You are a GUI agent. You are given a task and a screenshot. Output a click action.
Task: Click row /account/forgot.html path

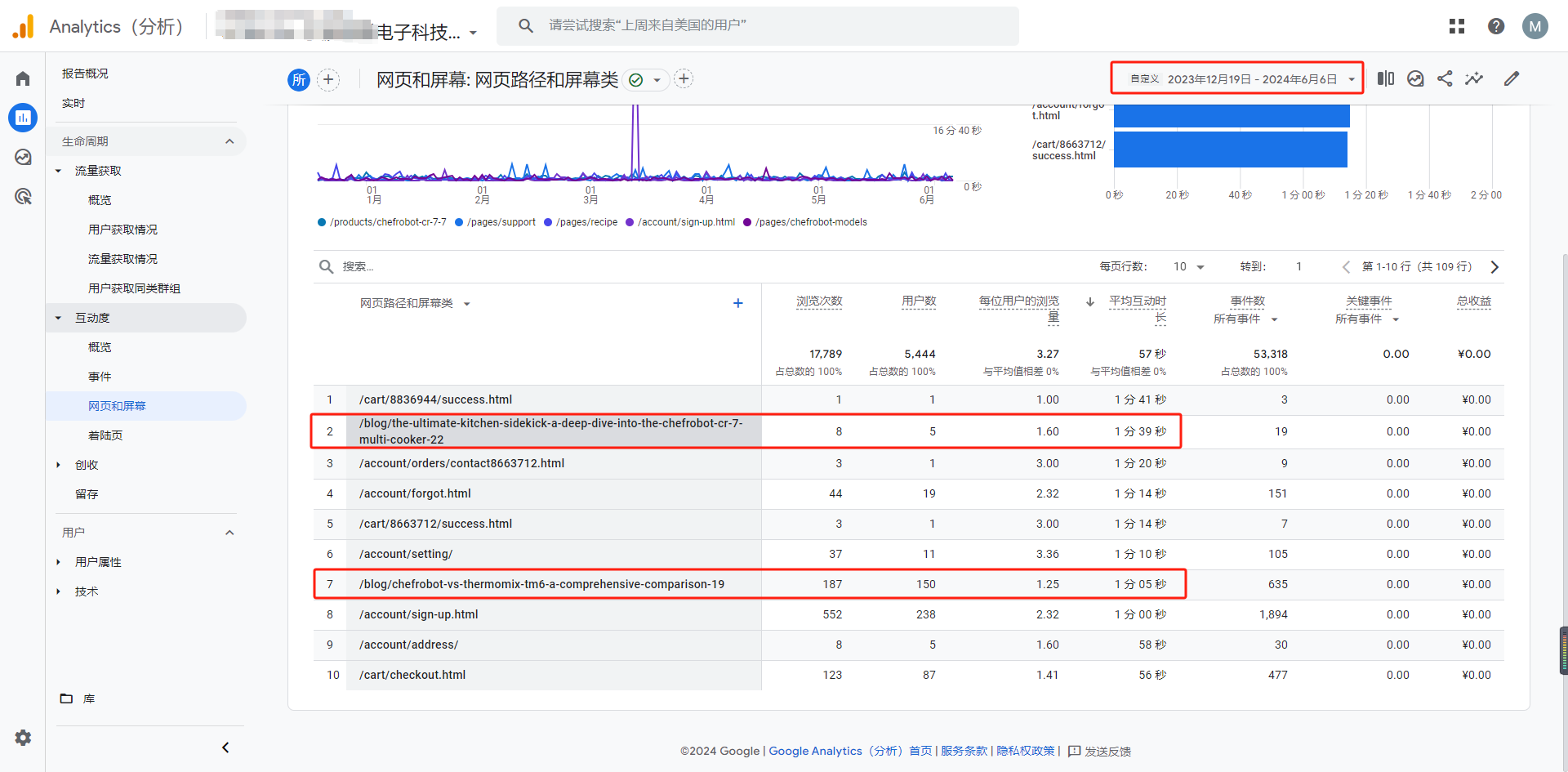(415, 493)
